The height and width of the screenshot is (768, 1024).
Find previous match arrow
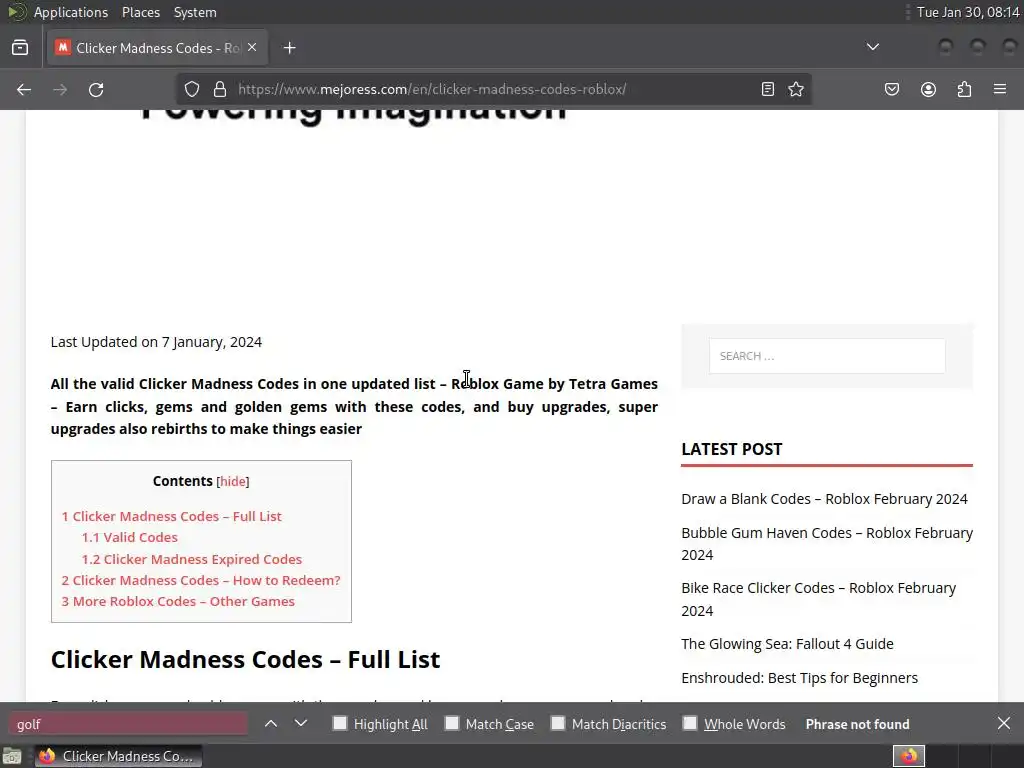tap(271, 724)
